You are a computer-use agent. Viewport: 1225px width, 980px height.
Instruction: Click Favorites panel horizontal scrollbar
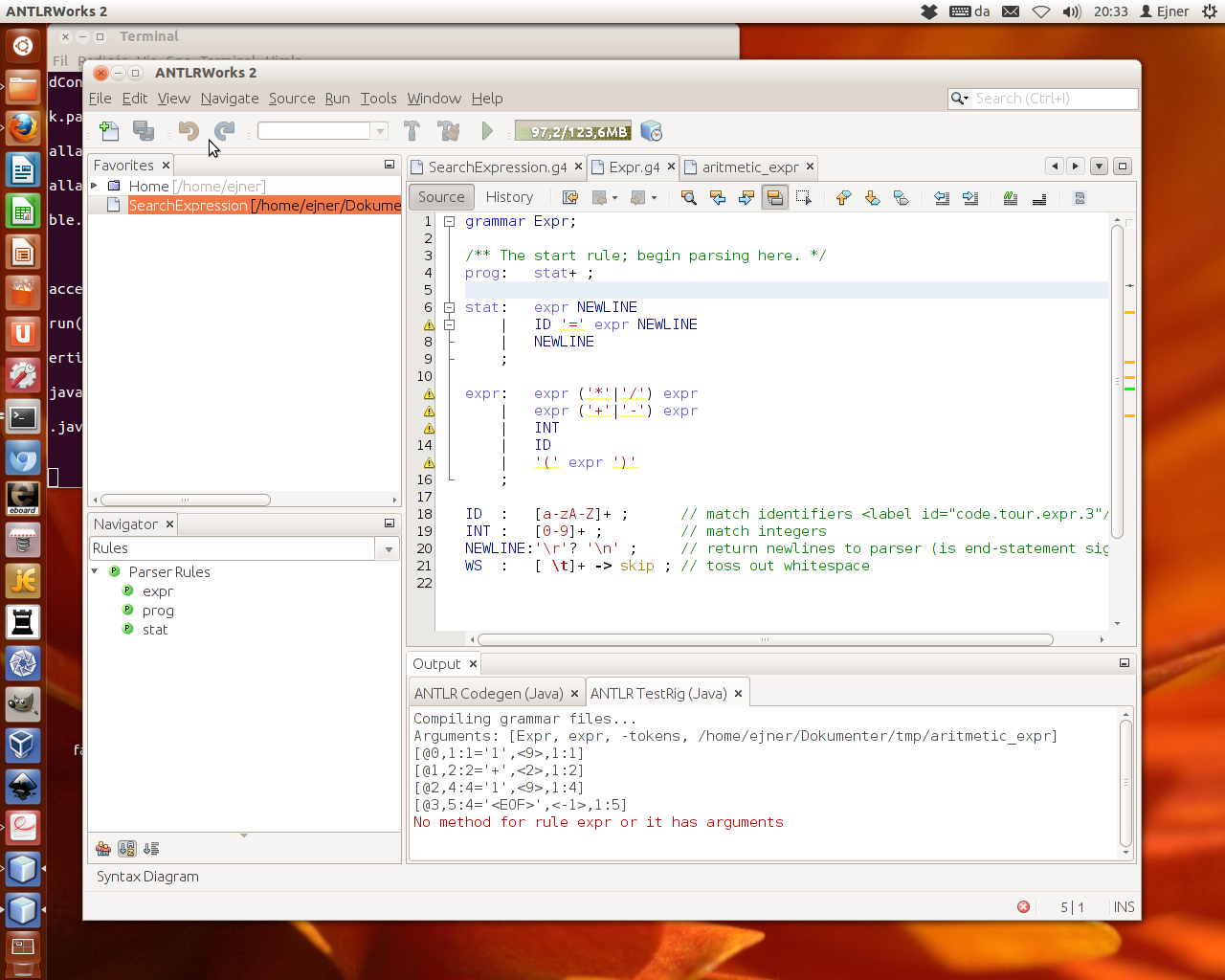(186, 500)
